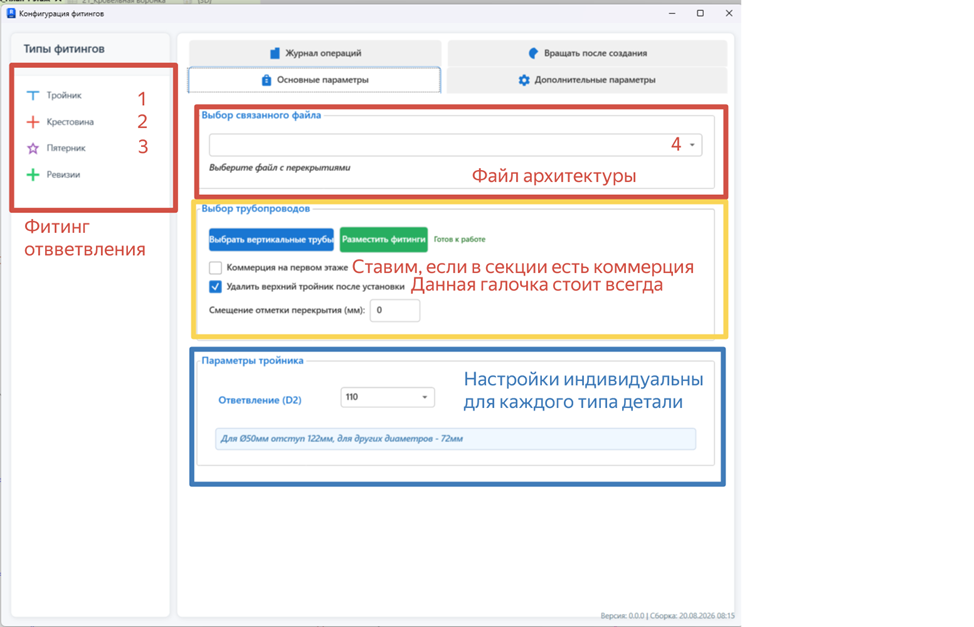Click the red Крестовина cross icon
This screenshot has height=627, width=974.
coord(33,122)
